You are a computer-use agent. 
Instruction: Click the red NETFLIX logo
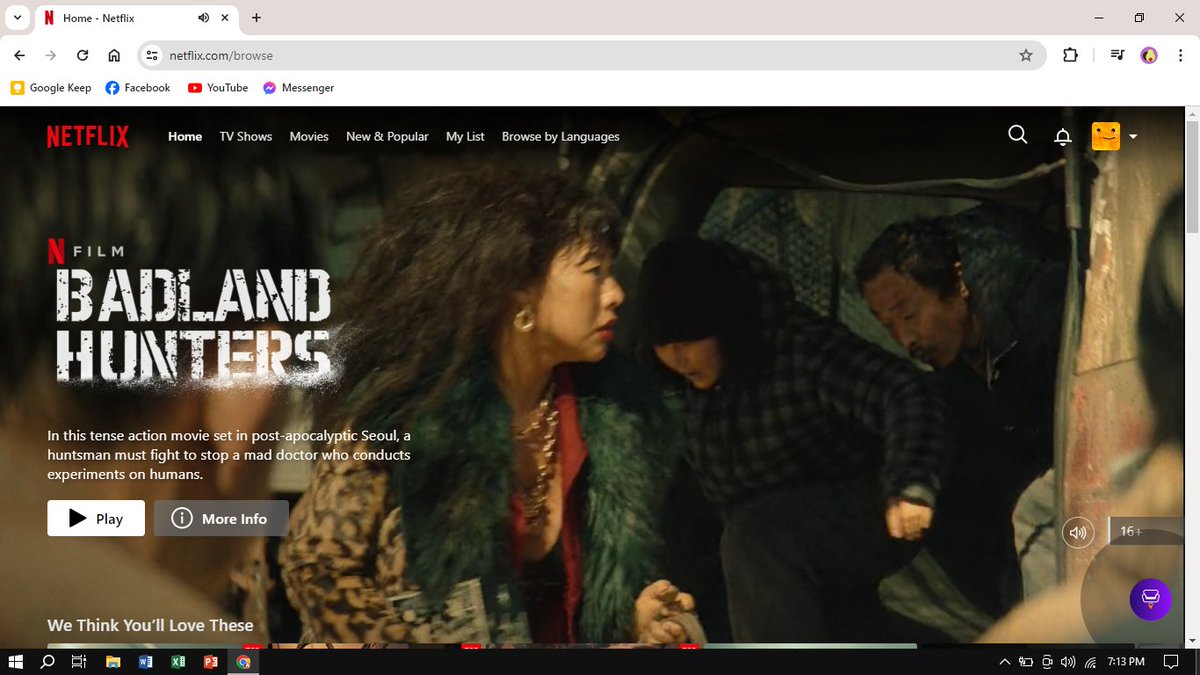88,137
